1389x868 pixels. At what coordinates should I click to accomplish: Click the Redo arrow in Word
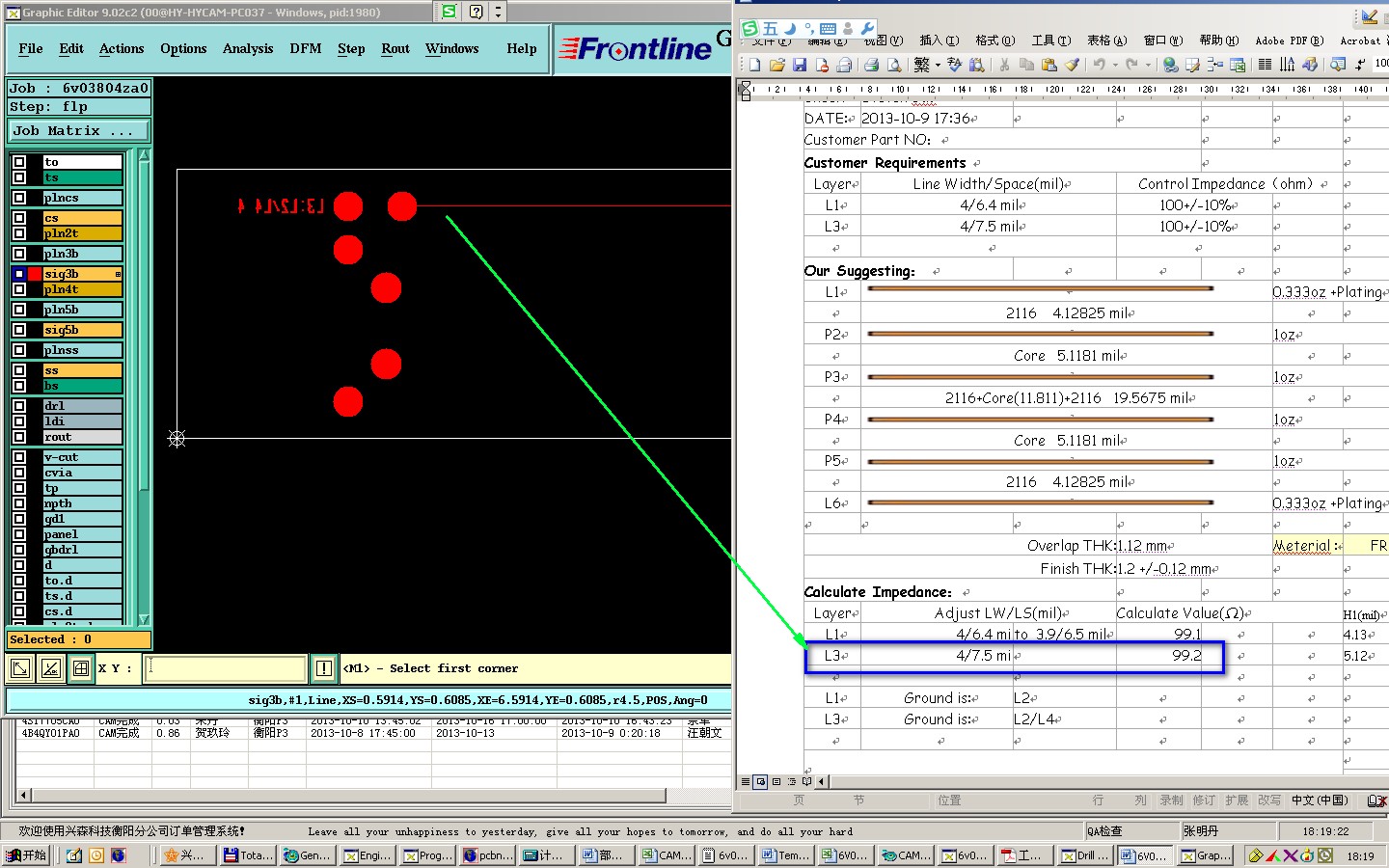1131,65
